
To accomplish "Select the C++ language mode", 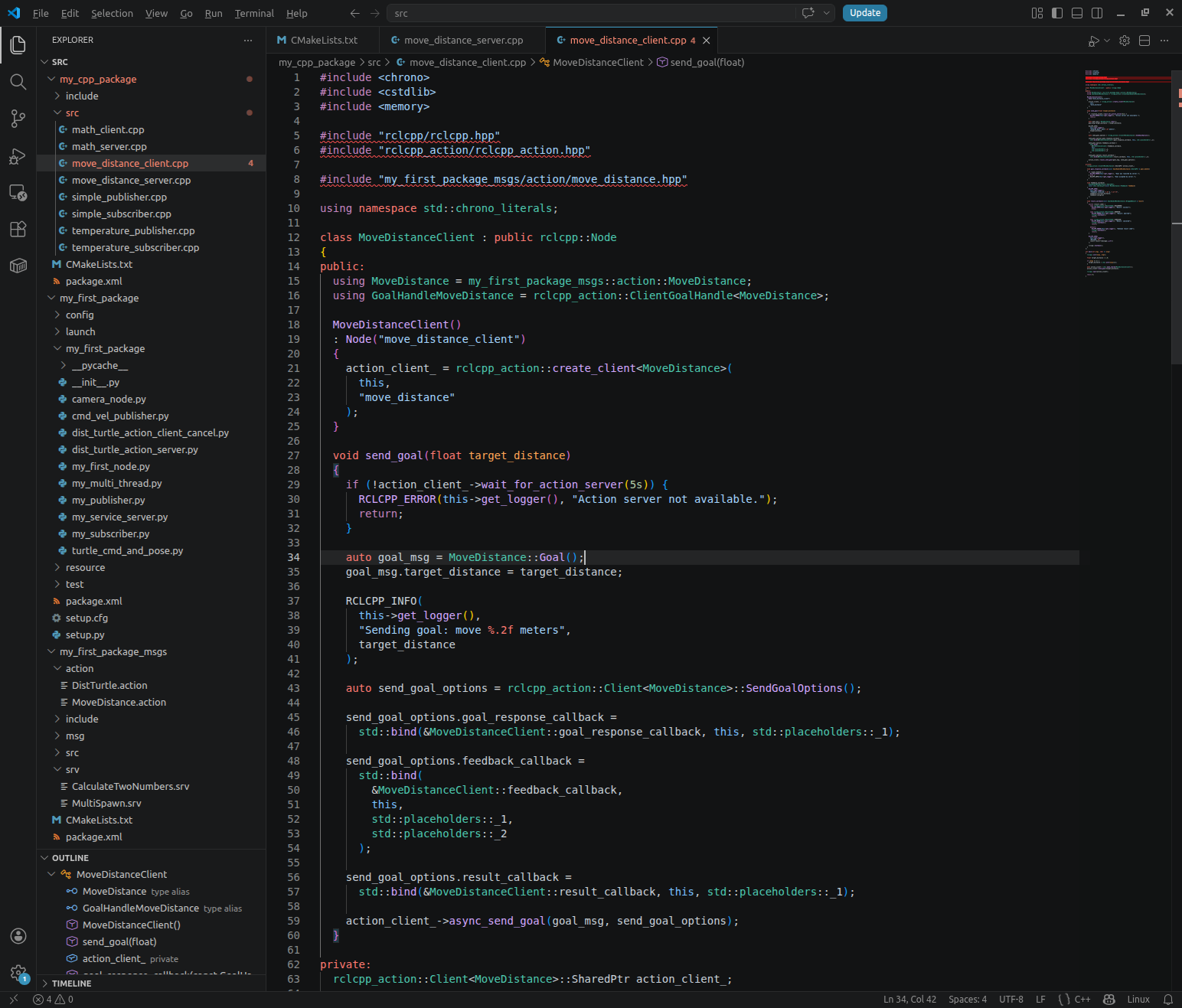I will (x=1082, y=999).
